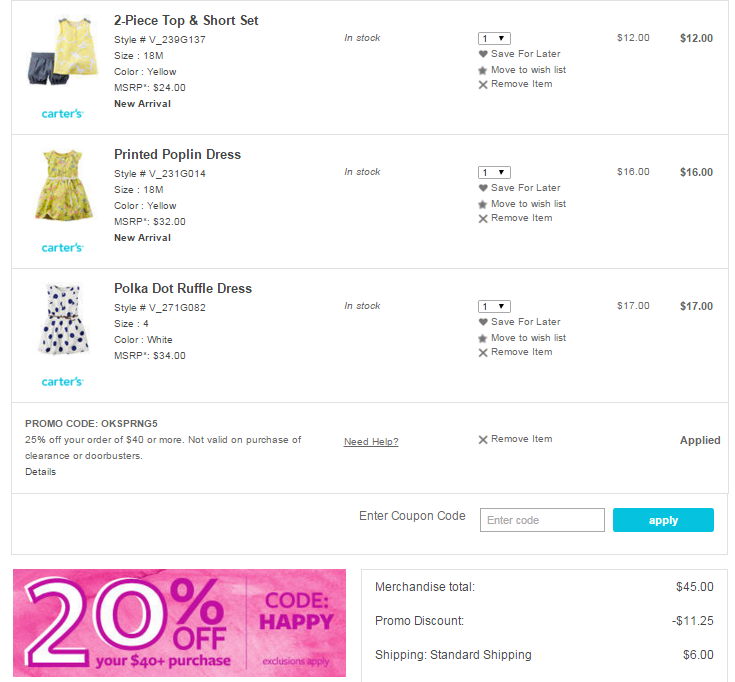Image resolution: width=735 pixels, height=682 pixels.
Task: Click X icon to remove Printed Poplin Dress
Action: (x=483, y=218)
